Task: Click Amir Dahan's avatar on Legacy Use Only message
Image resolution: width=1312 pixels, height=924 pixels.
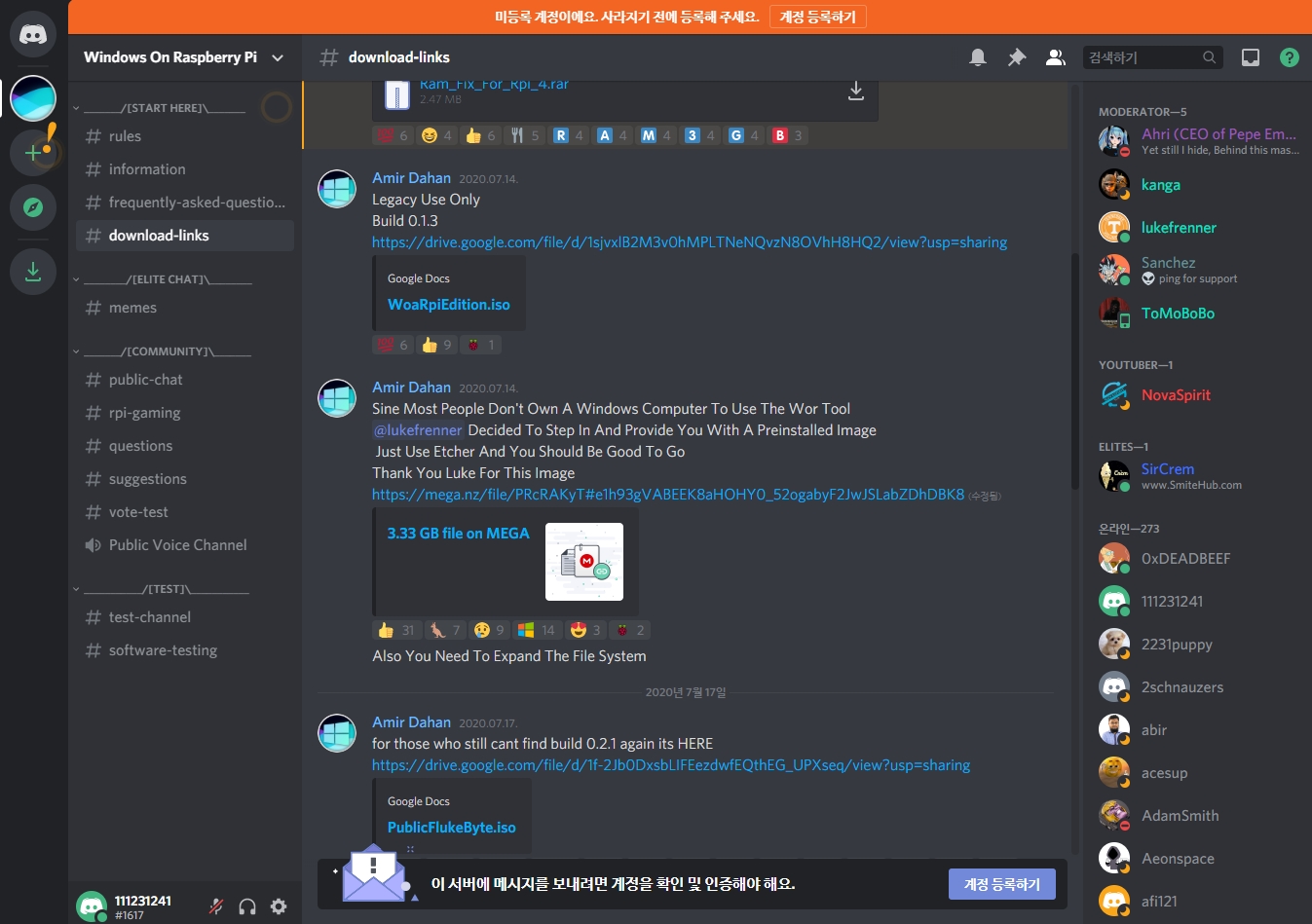Action: [337, 189]
